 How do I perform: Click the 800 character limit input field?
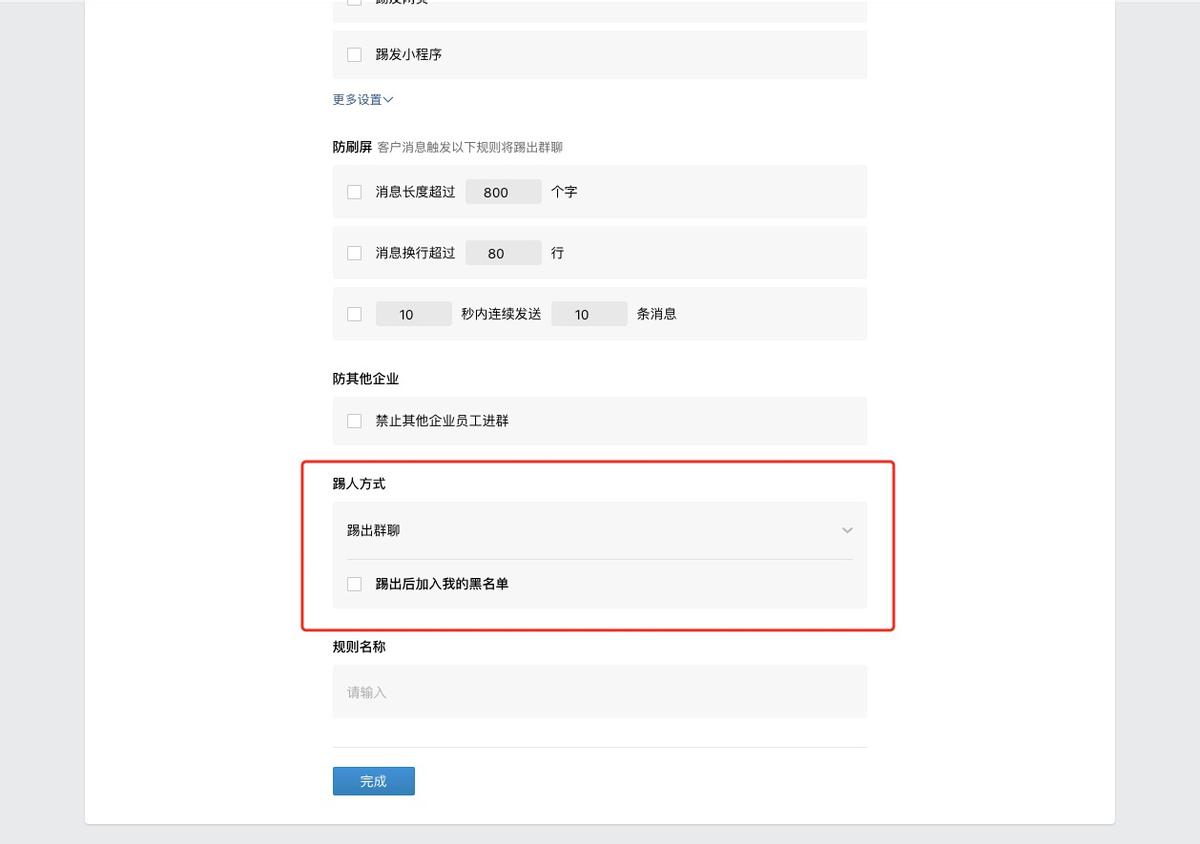tap(503, 191)
